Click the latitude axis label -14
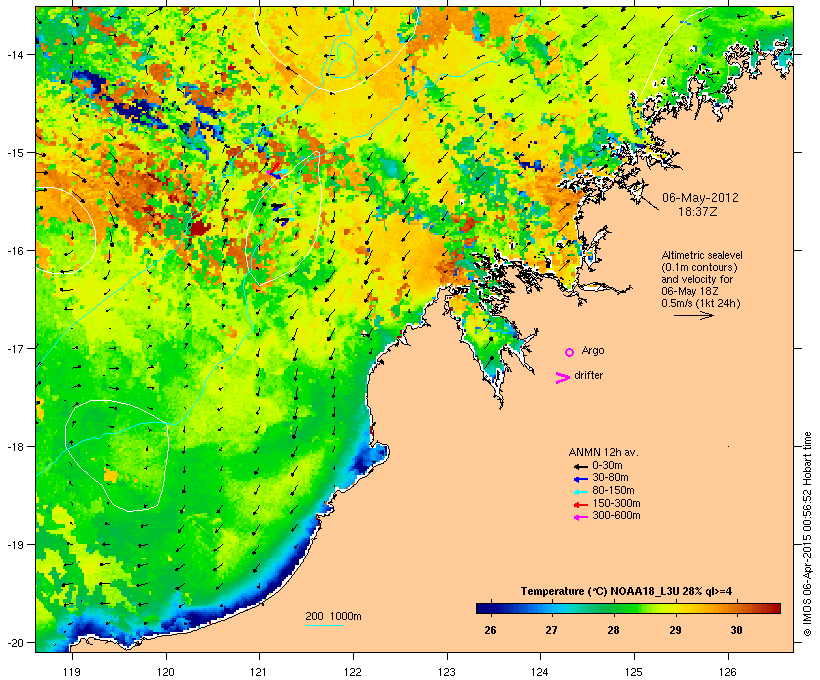The image size is (820, 680). [x=14, y=54]
